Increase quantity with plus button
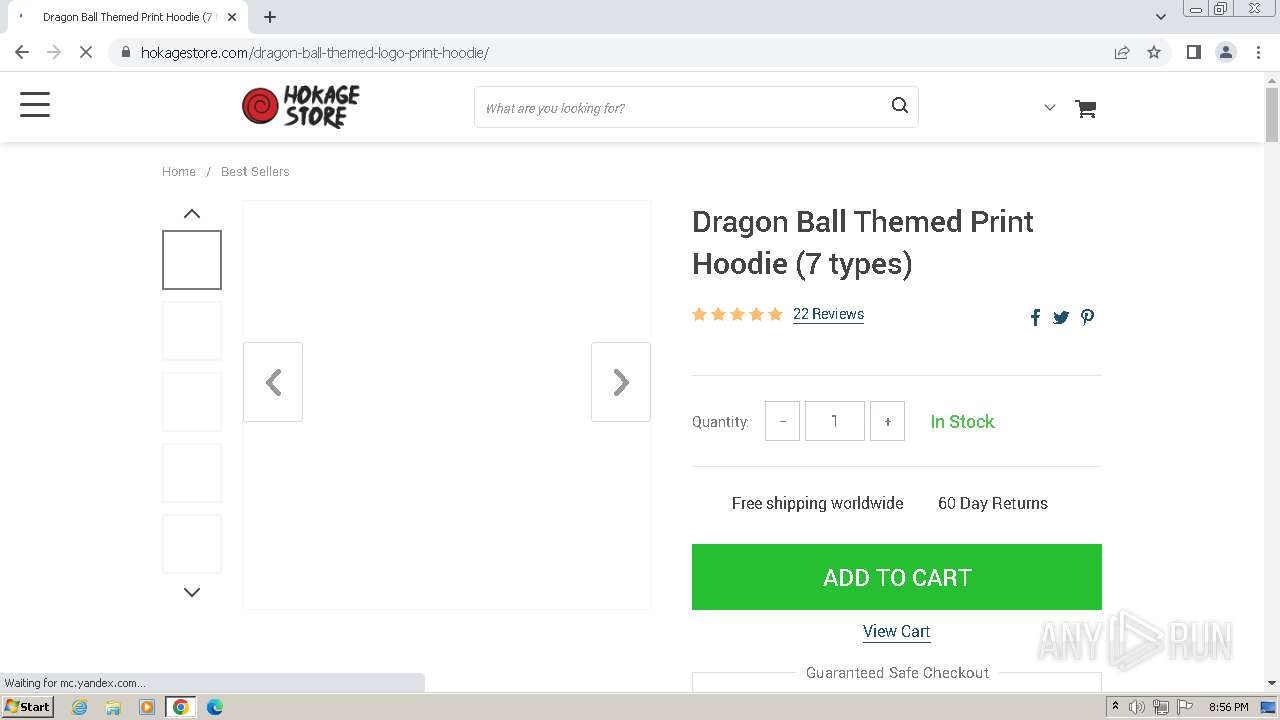 (887, 421)
